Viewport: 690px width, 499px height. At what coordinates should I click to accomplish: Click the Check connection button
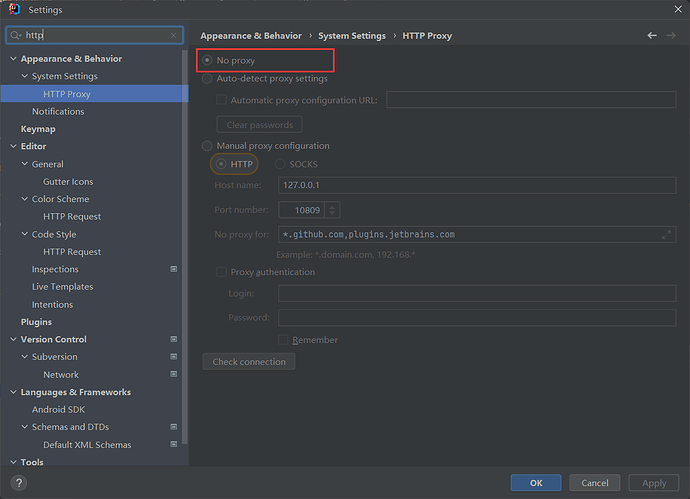tap(249, 362)
